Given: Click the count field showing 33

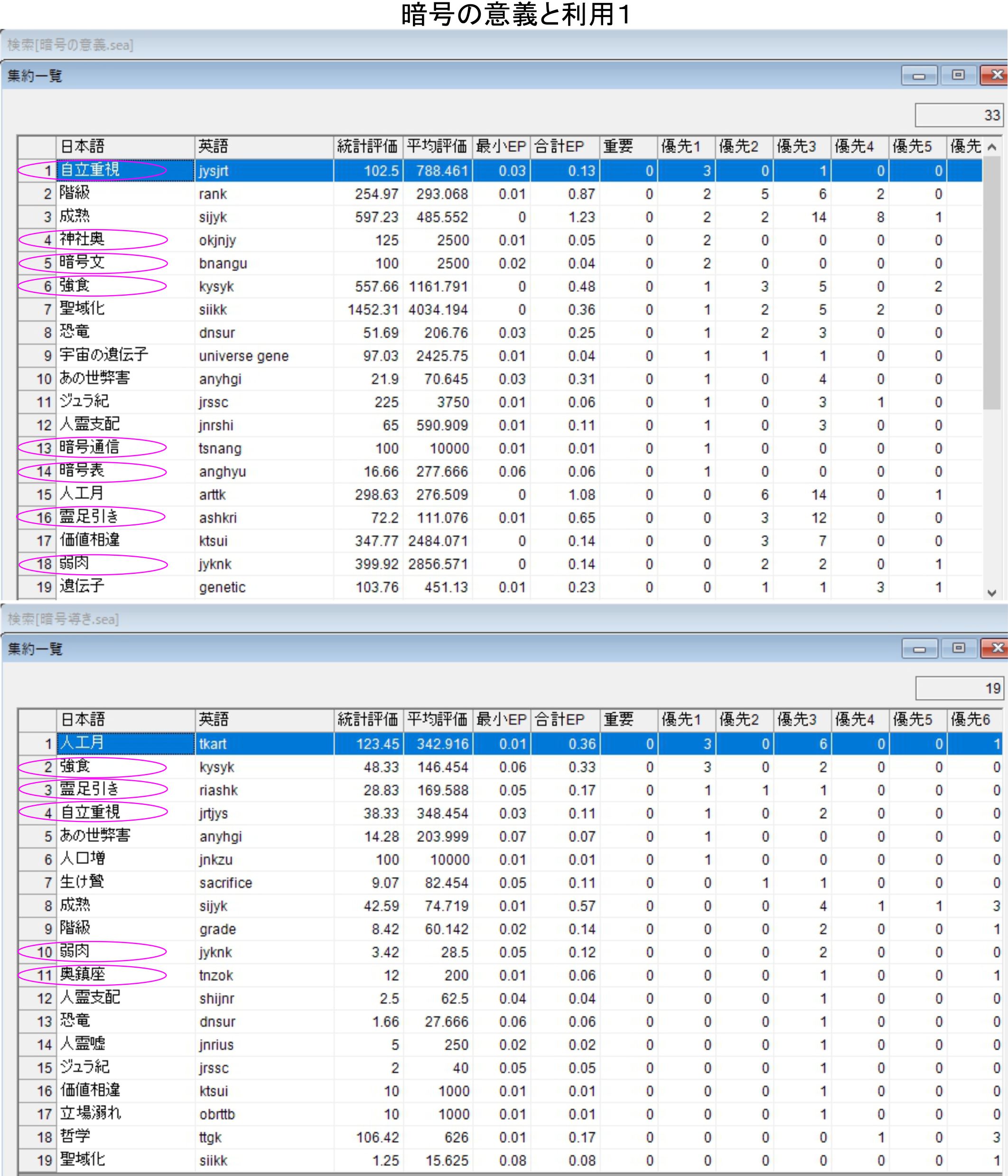Looking at the screenshot, I should click(959, 115).
